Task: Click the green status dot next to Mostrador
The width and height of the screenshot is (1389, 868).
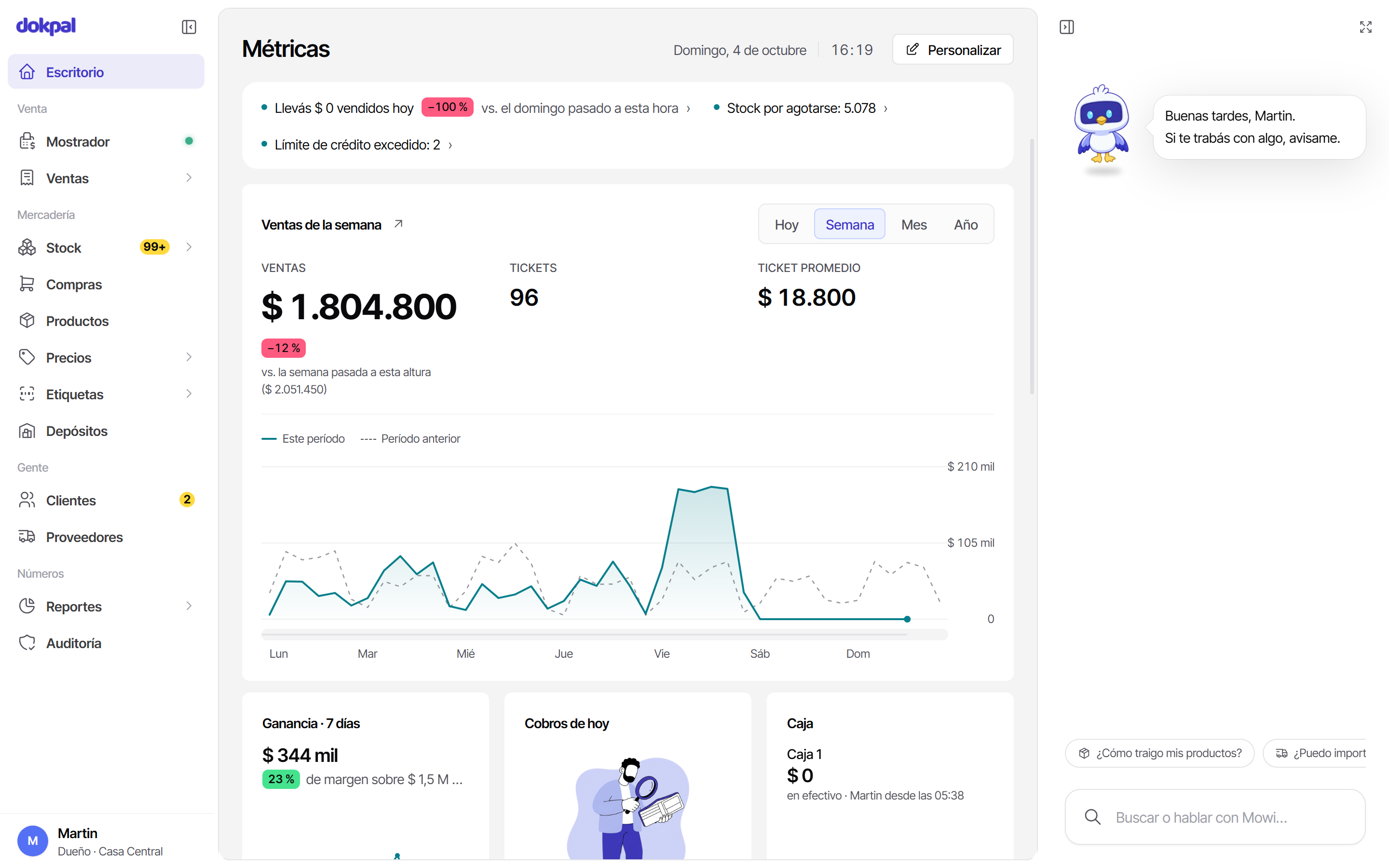Action: (x=189, y=141)
